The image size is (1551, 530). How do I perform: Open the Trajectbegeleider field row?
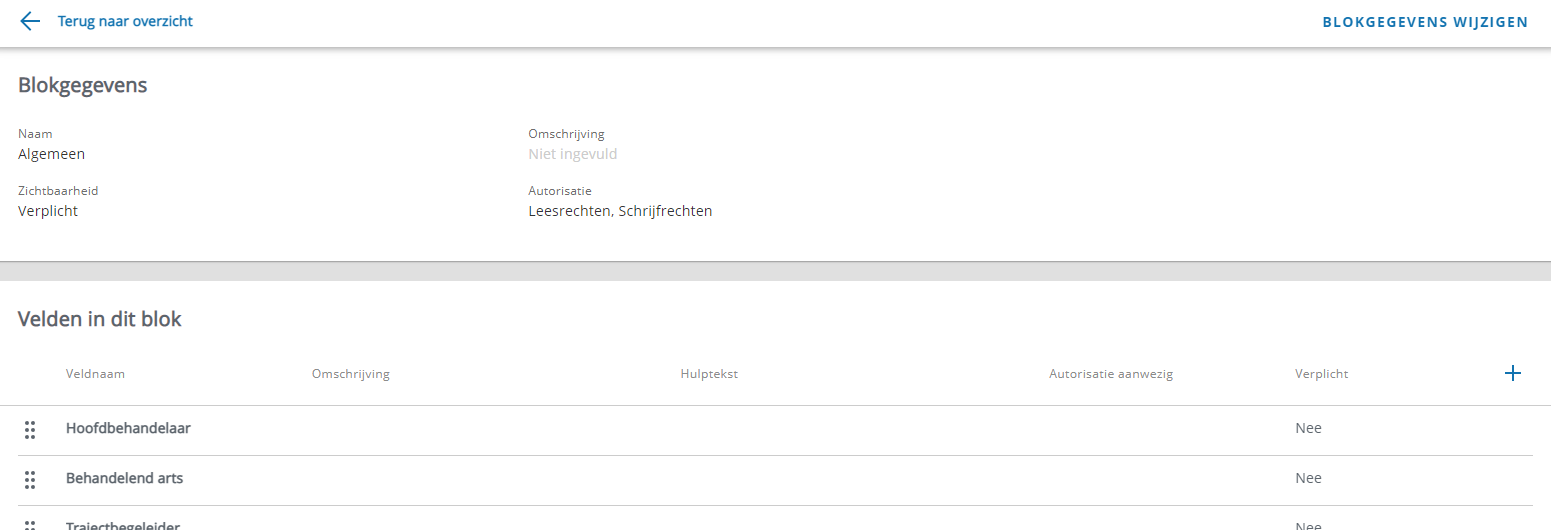(122, 525)
